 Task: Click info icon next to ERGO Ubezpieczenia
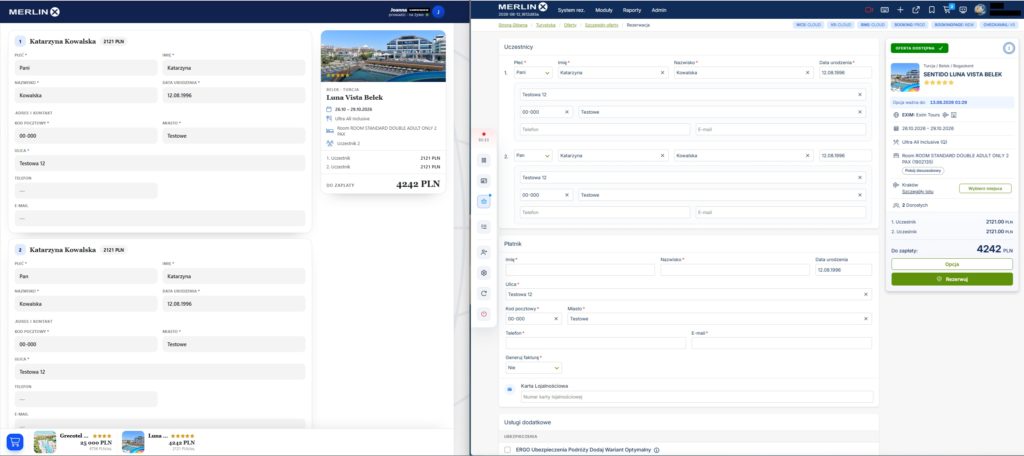656,449
